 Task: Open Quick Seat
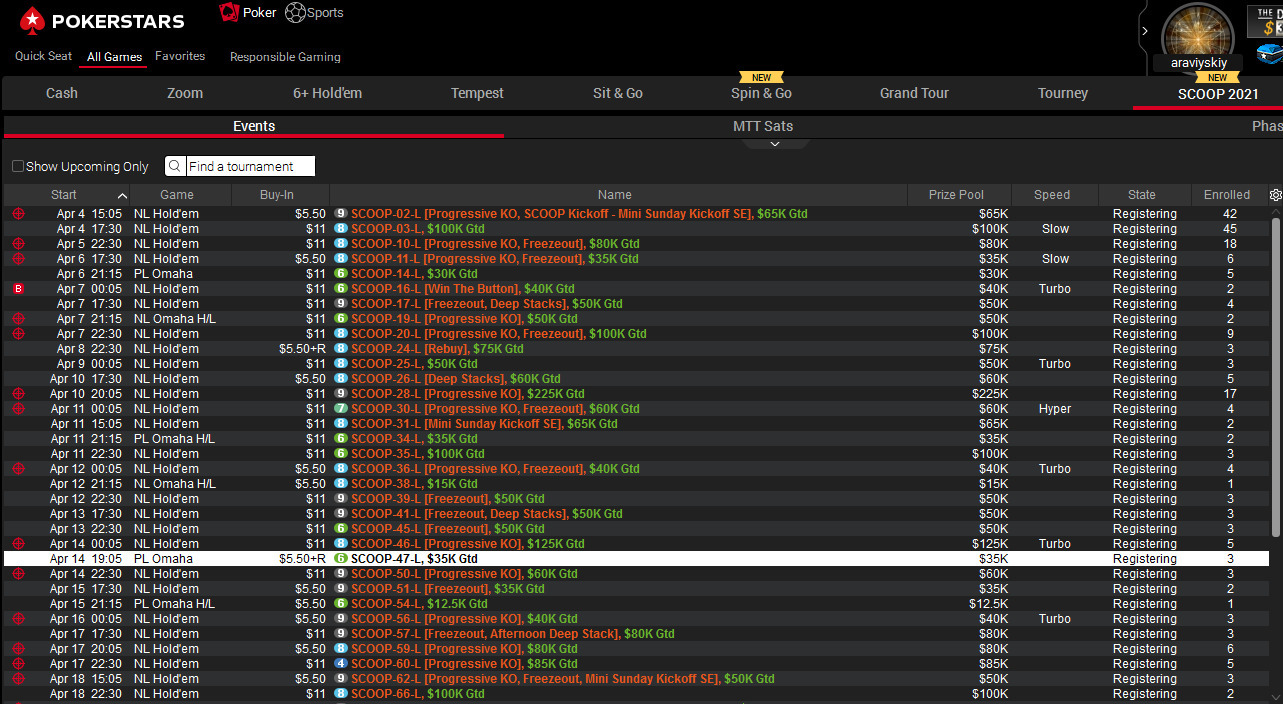point(43,56)
